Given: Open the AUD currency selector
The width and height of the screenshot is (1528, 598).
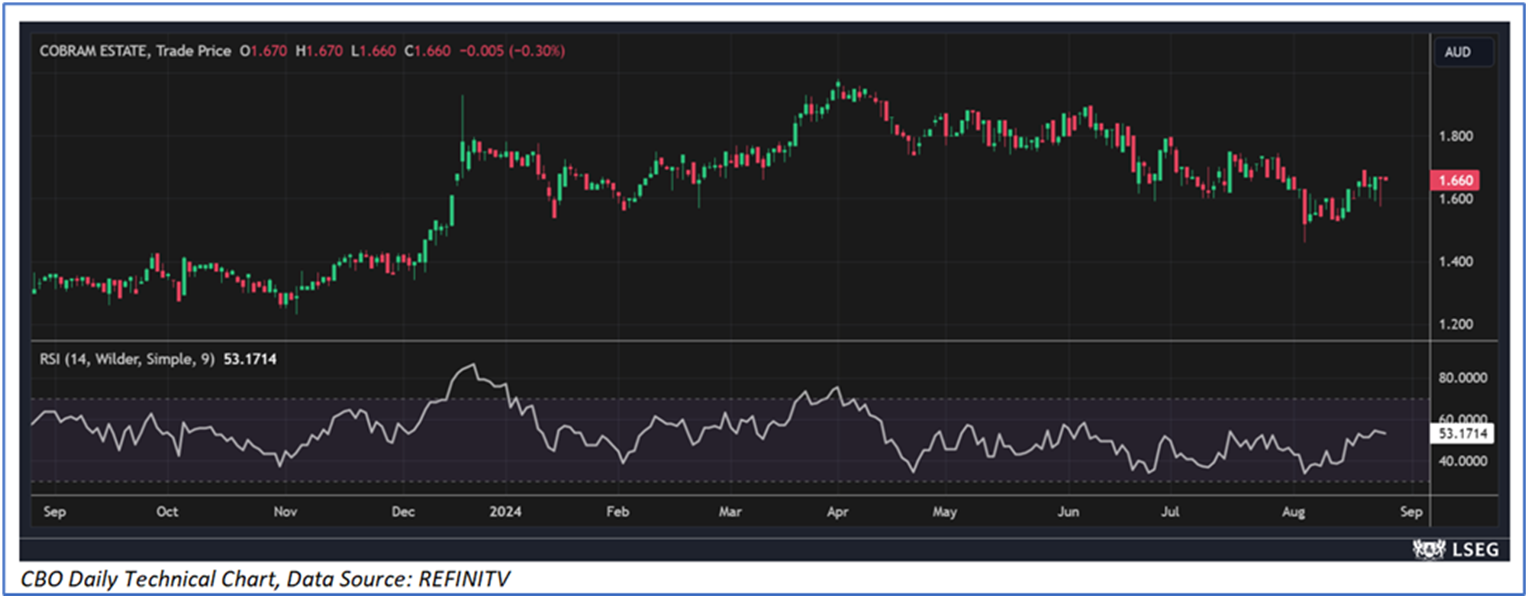Looking at the screenshot, I should pos(1458,52).
